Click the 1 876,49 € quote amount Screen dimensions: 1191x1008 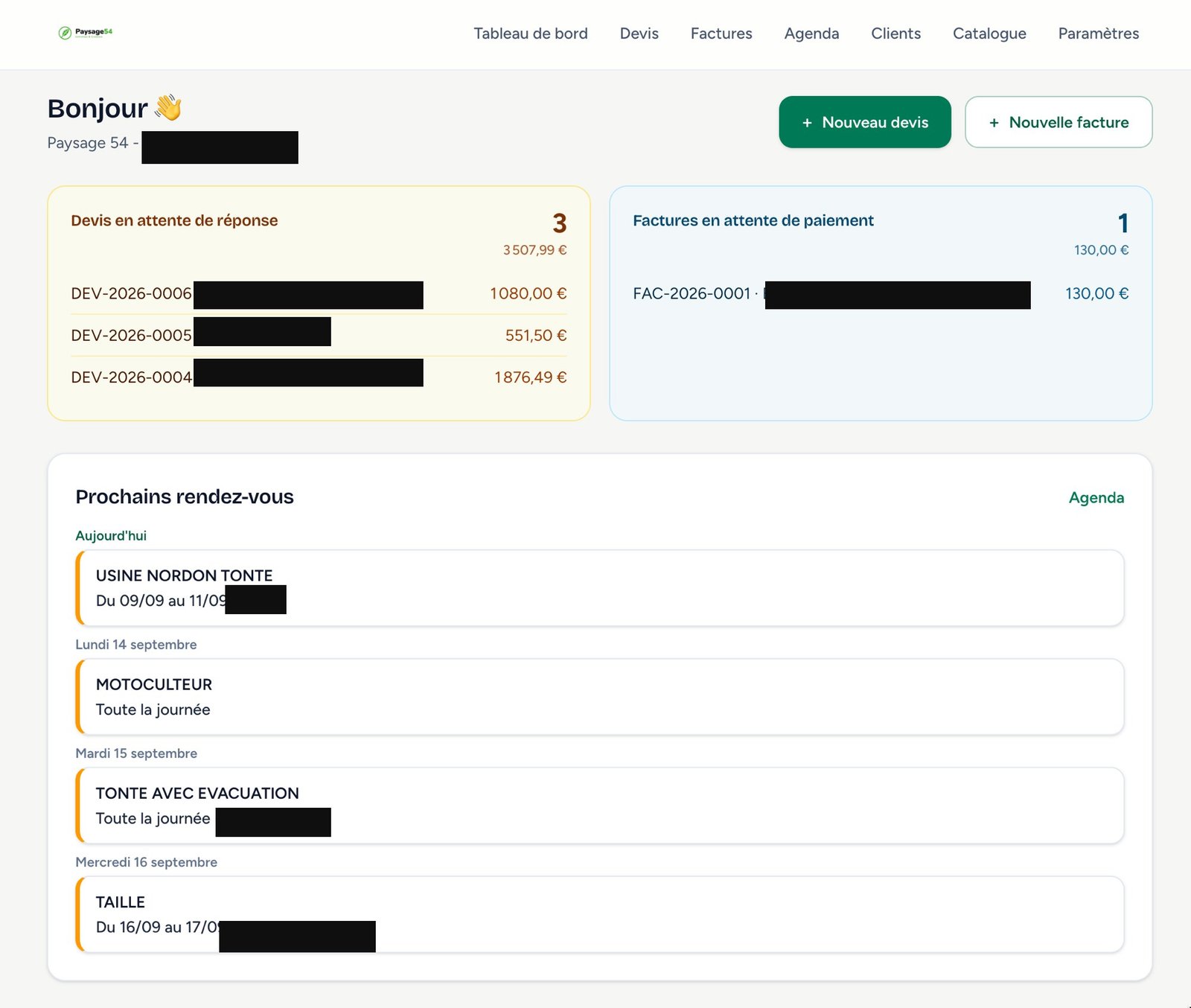tap(530, 377)
